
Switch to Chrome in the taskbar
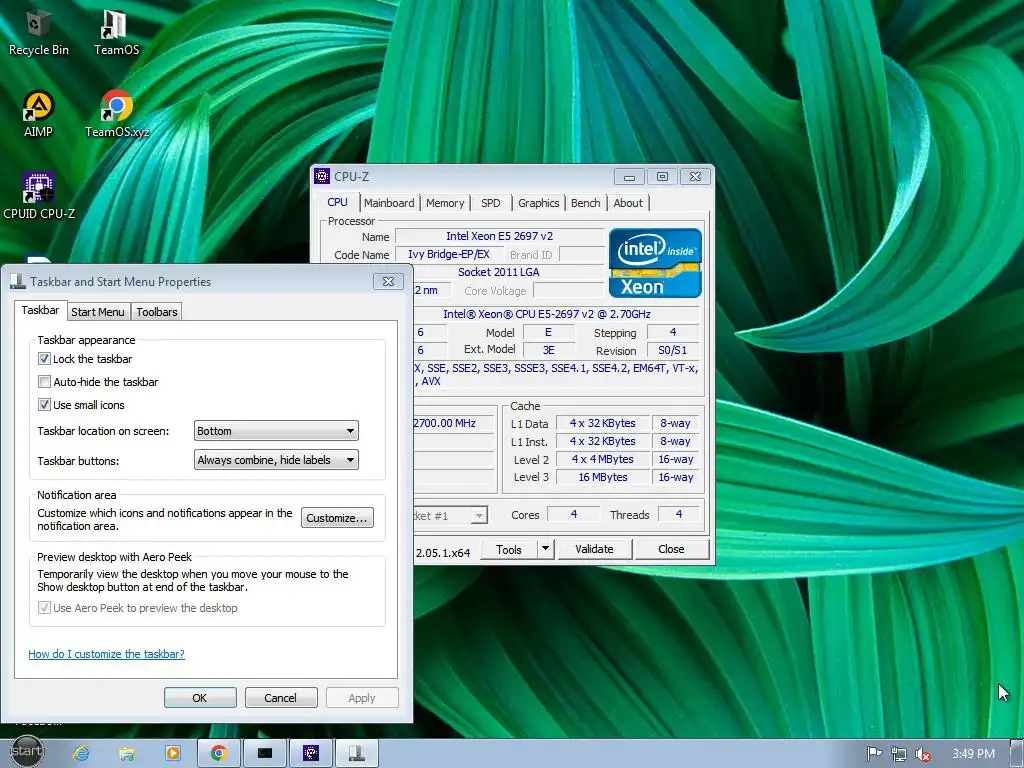pyautogui.click(x=219, y=754)
